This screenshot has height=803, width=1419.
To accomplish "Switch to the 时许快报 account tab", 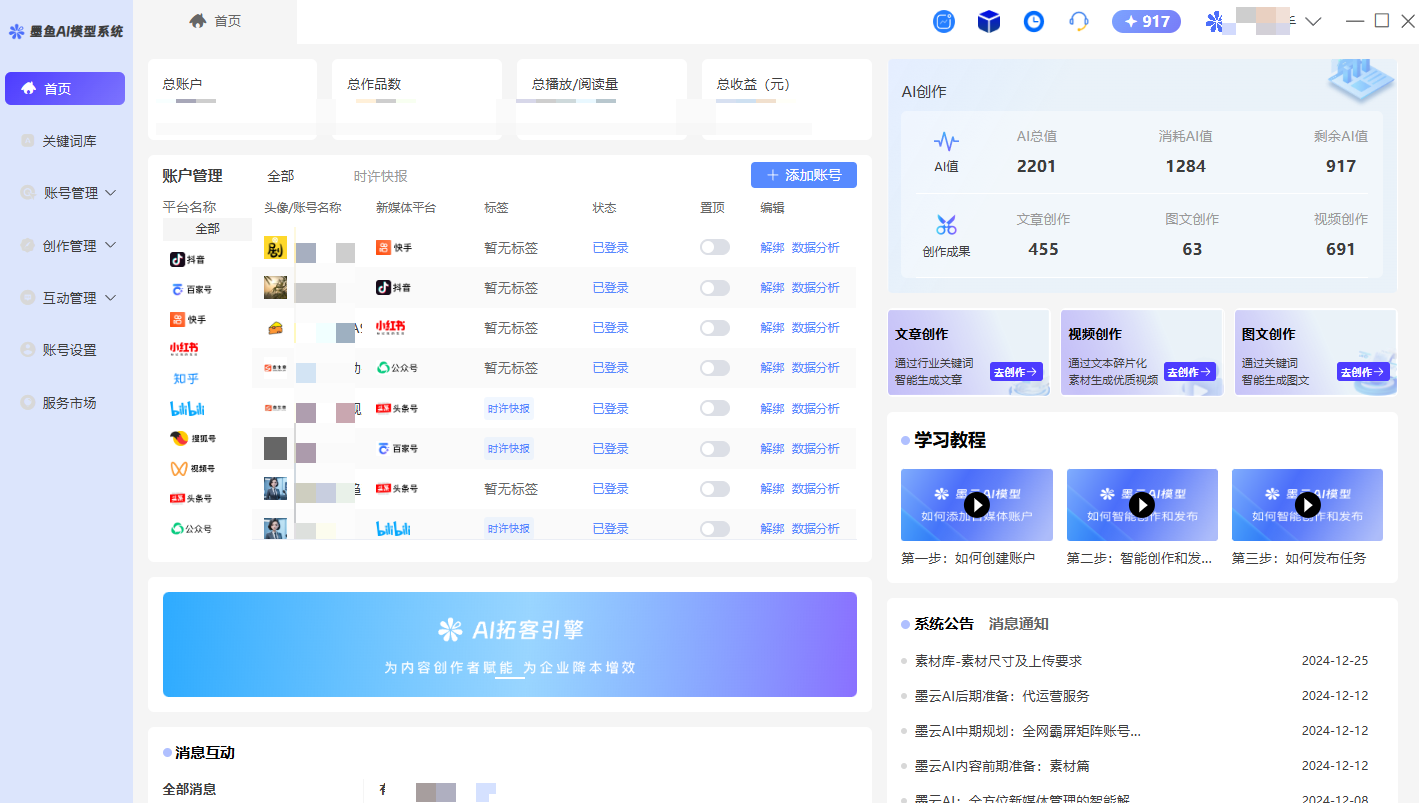I will click(x=380, y=176).
